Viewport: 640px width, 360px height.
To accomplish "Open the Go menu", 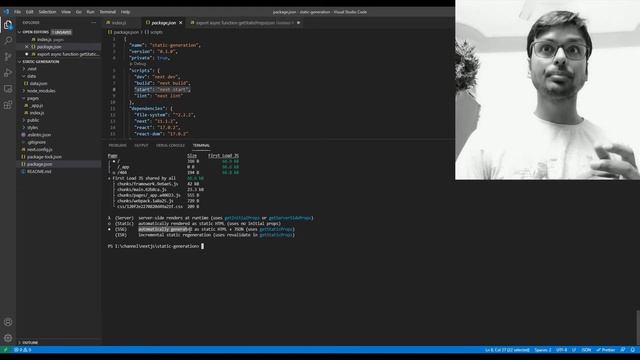I will (79, 12).
